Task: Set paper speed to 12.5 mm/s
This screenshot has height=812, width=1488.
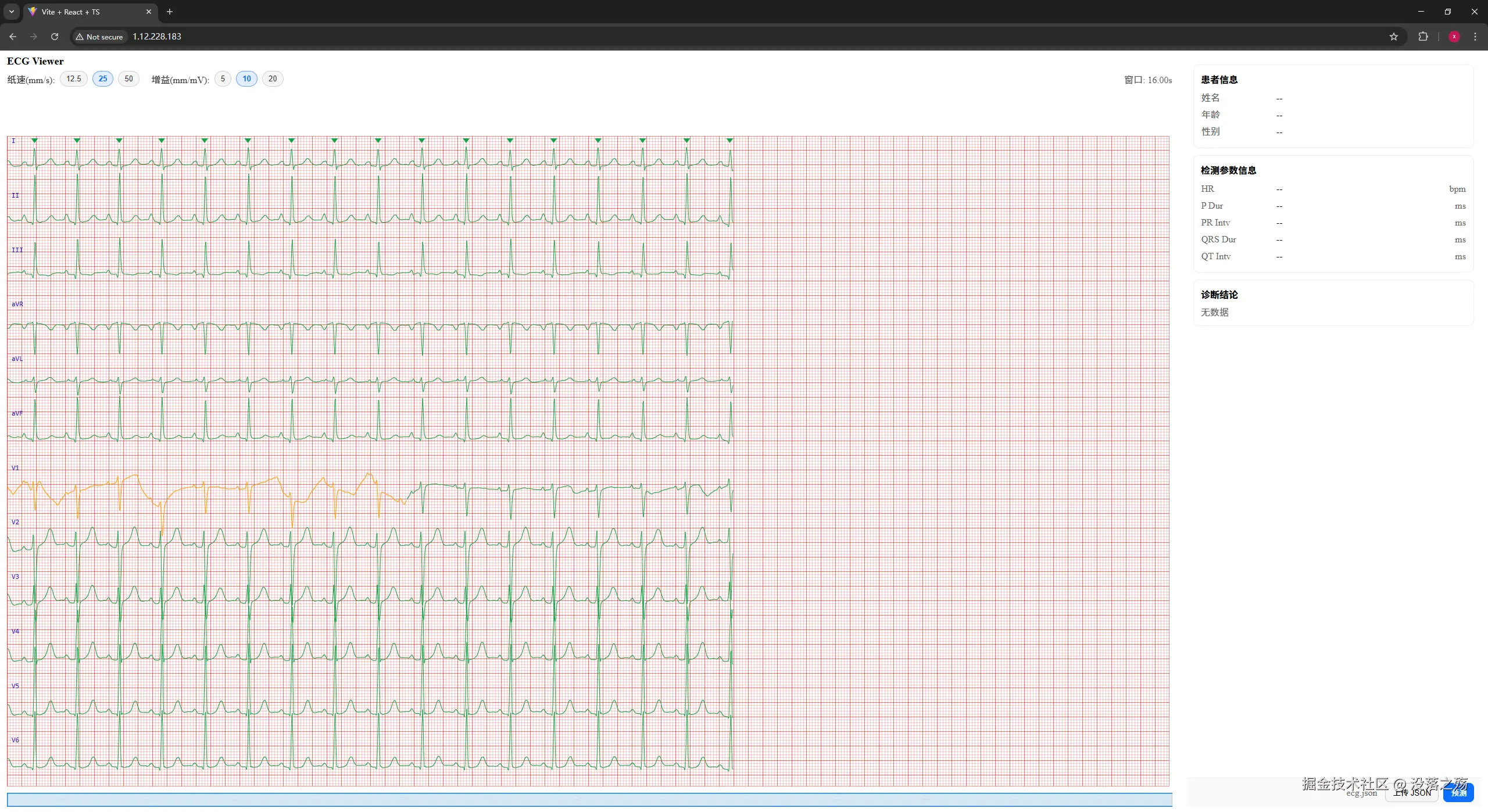Action: (74, 79)
